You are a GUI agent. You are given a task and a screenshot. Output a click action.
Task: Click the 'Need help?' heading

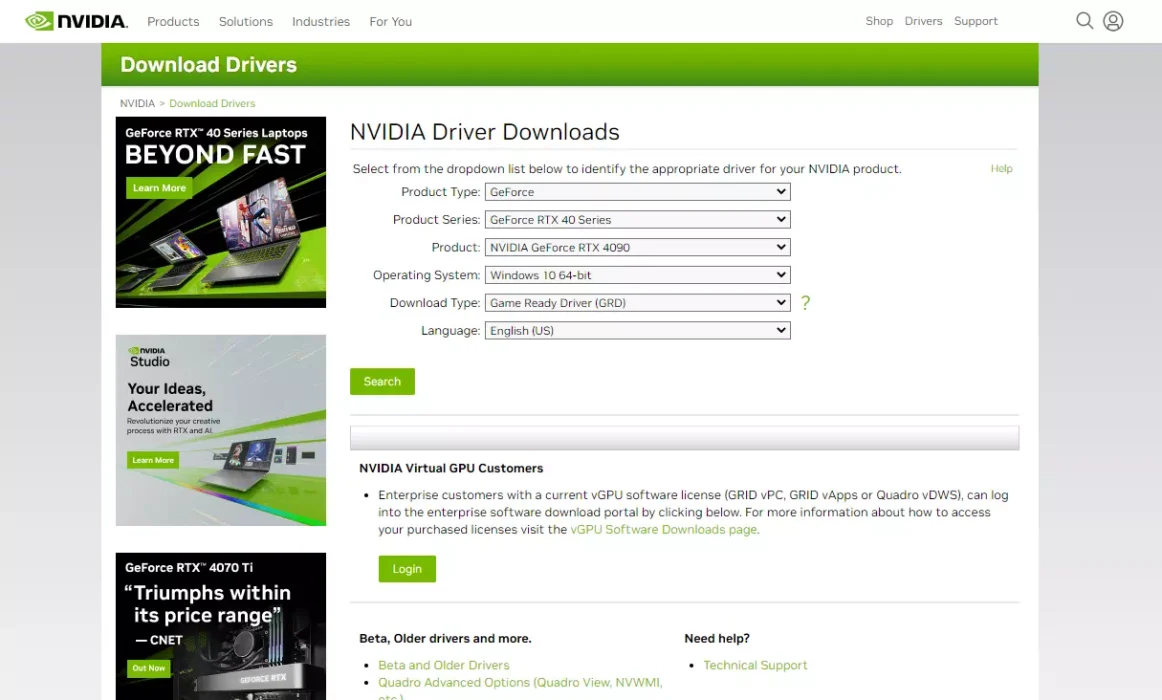click(x=717, y=639)
